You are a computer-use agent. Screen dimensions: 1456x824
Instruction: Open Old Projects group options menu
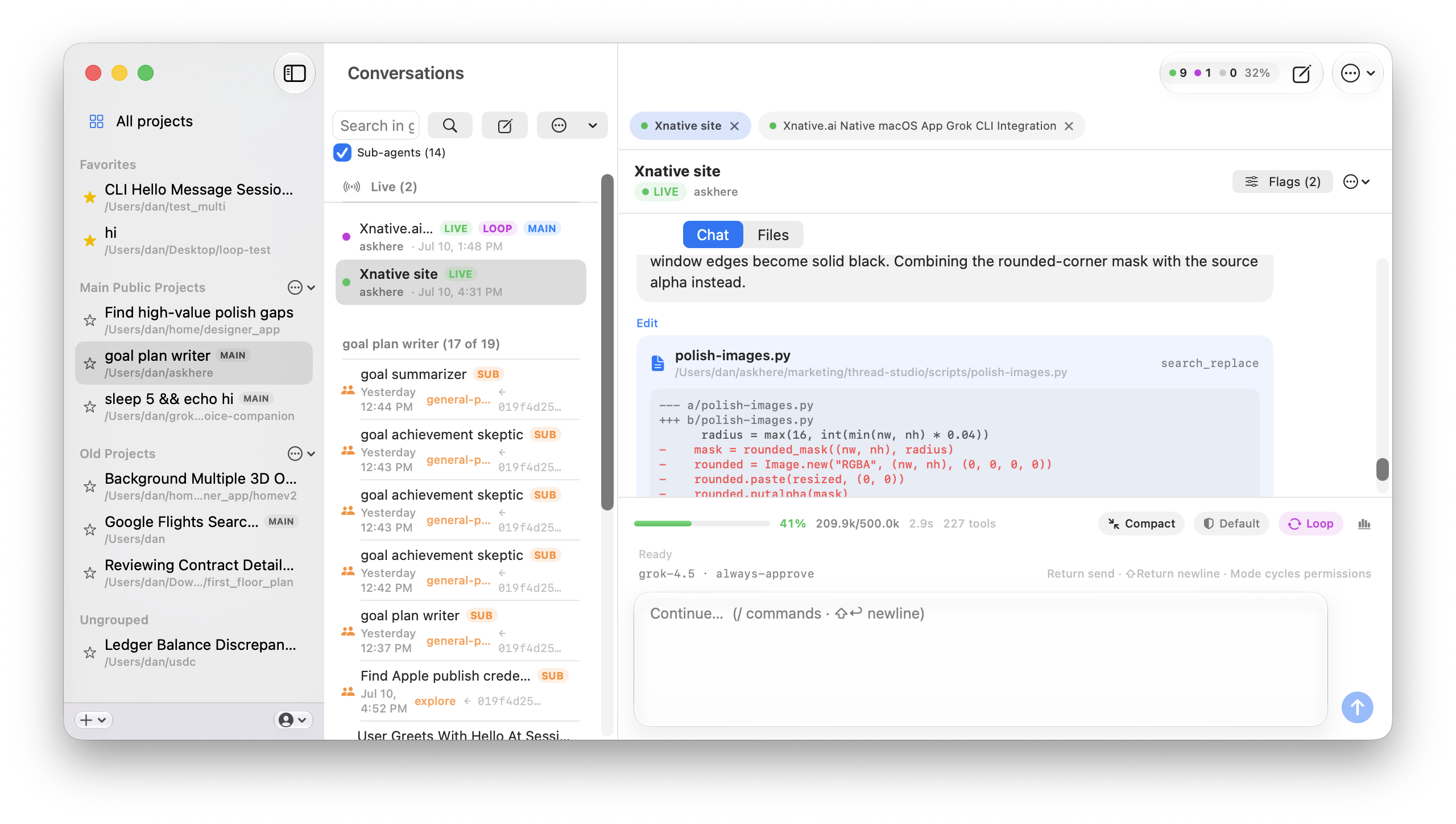tap(301, 454)
